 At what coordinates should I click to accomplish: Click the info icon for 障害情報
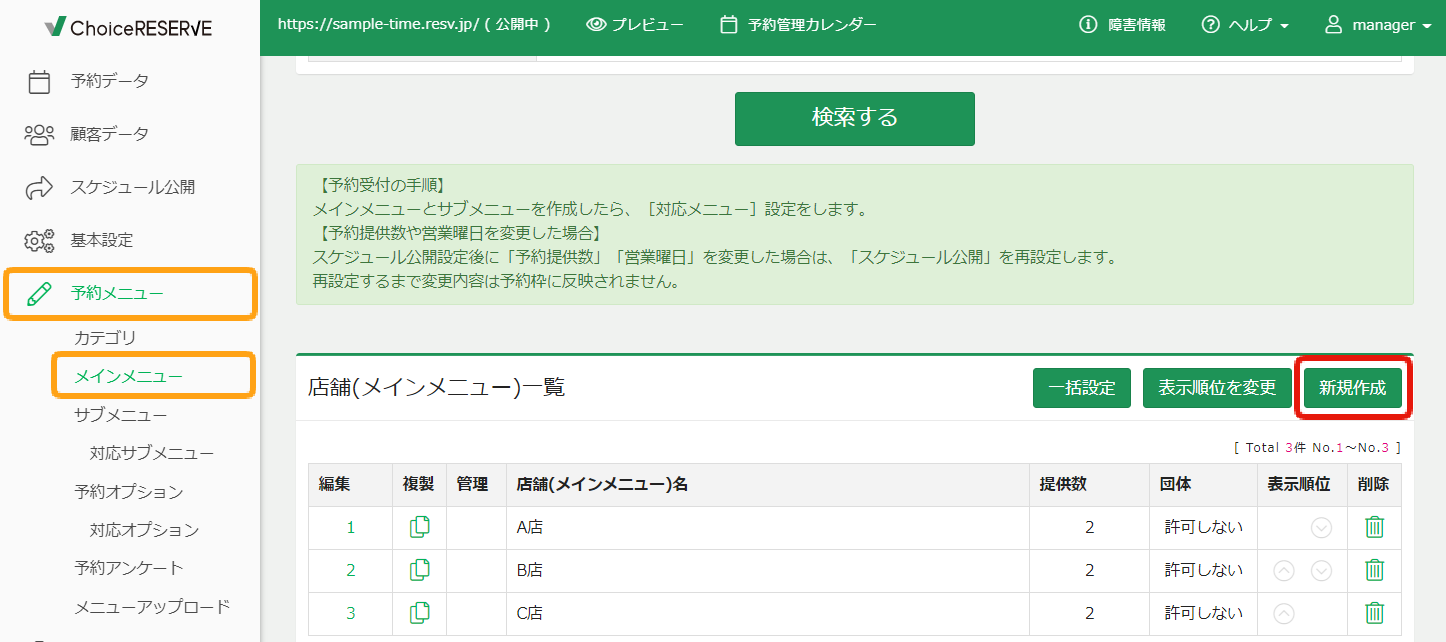1089,25
